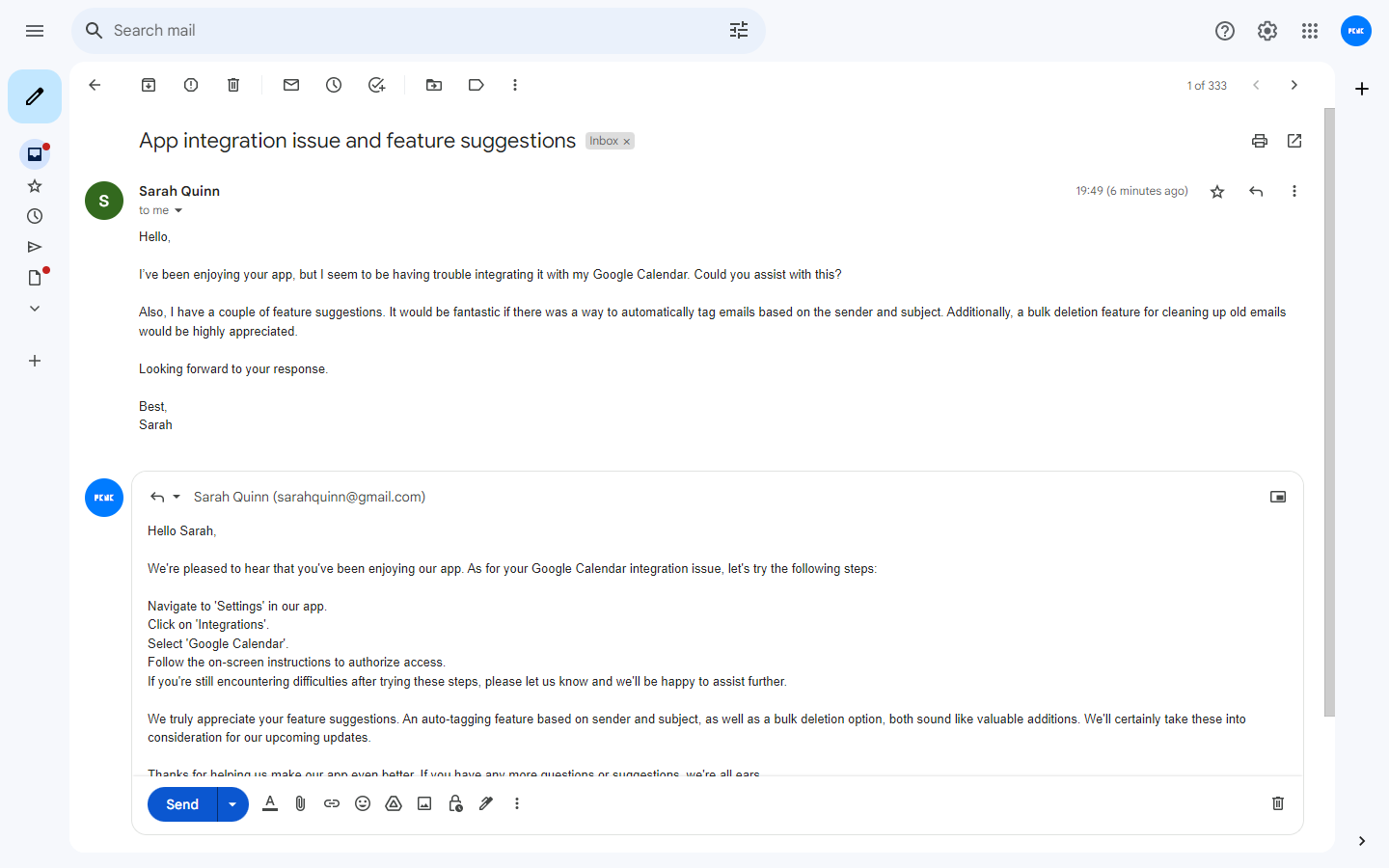
Task: Print Sarah's email
Action: (1260, 141)
